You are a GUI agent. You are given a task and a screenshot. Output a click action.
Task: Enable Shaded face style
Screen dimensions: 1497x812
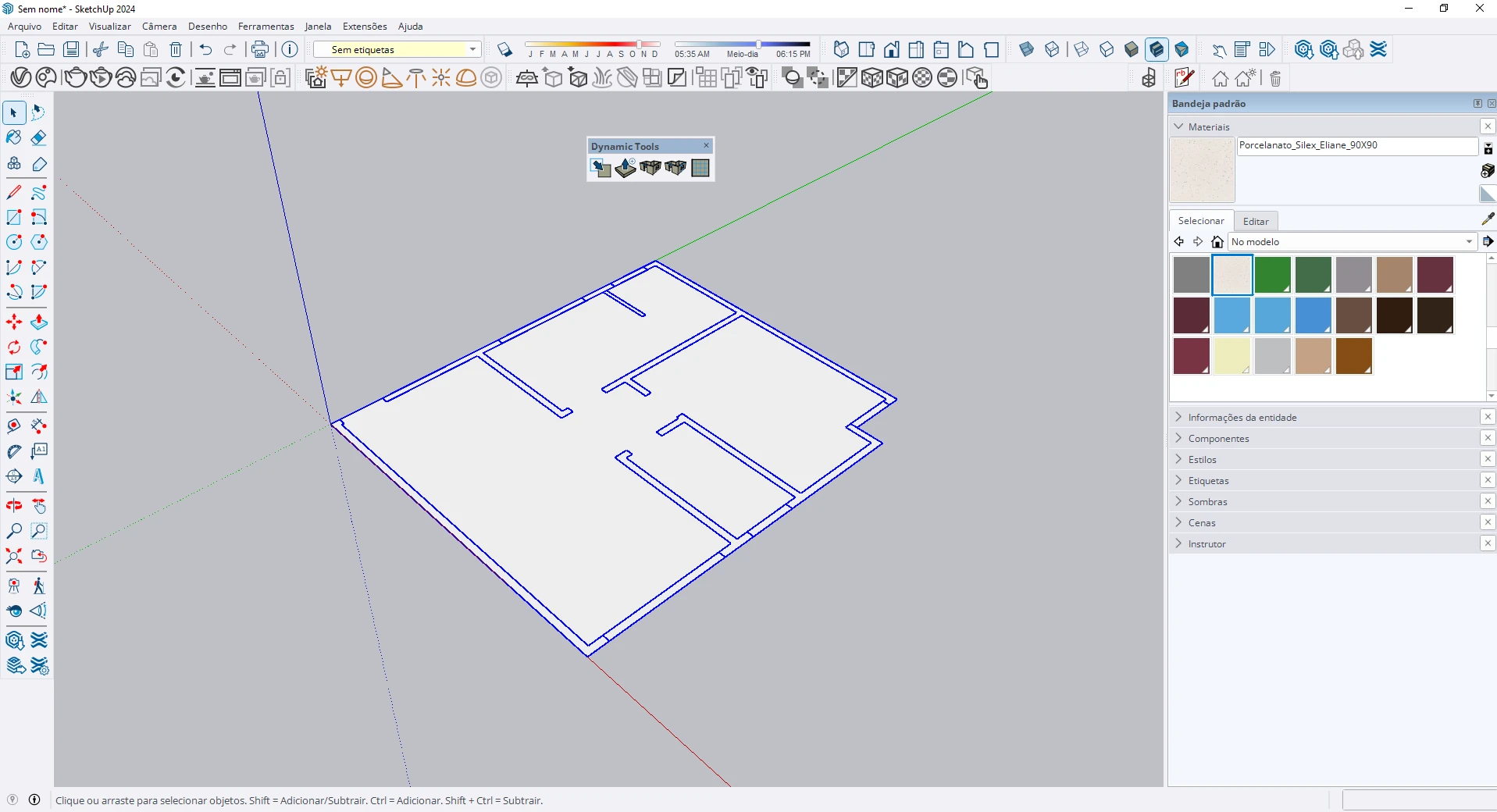(1132, 50)
